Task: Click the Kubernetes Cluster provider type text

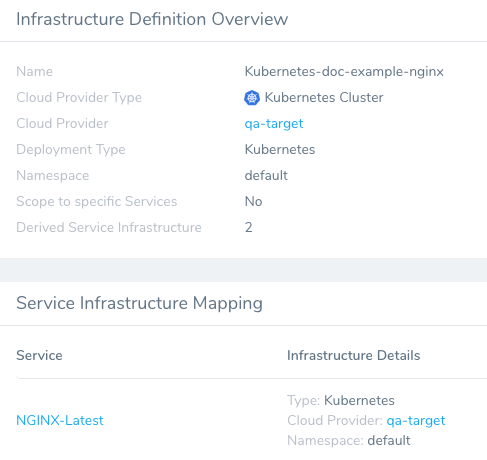Action: [324, 98]
